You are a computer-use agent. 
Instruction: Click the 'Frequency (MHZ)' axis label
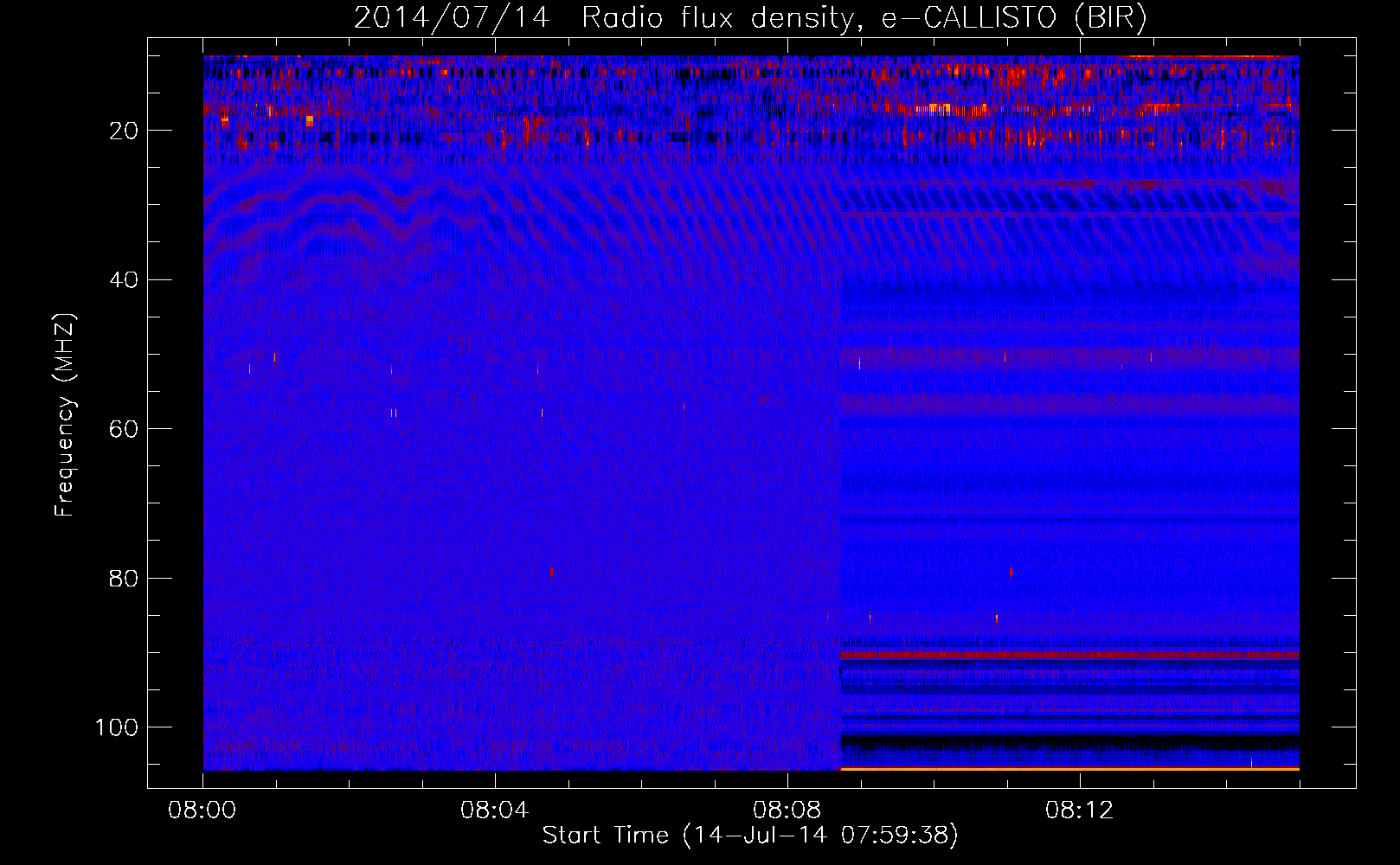(66, 415)
